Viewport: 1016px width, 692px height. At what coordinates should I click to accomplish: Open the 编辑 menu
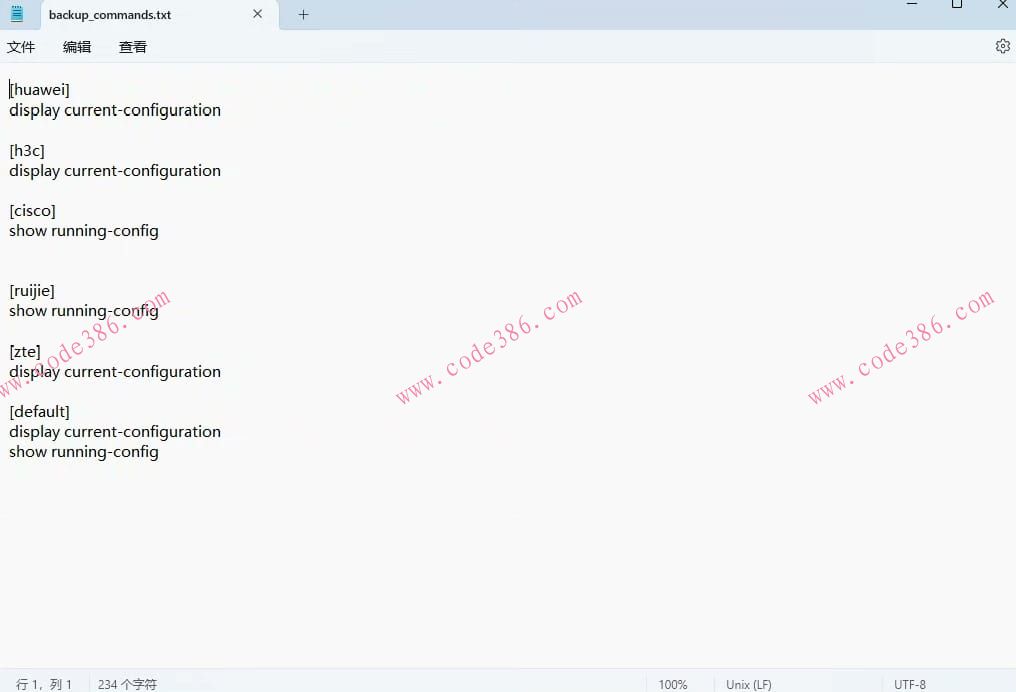[76, 47]
